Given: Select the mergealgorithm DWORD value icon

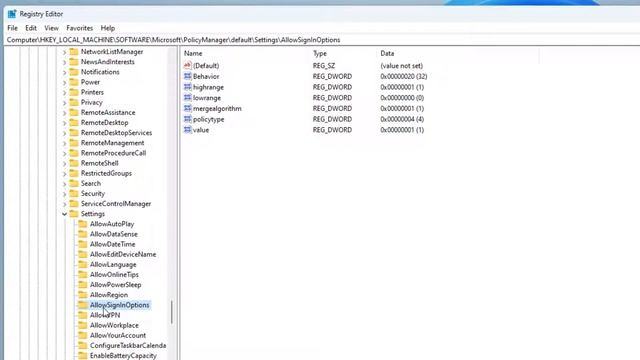Looking at the screenshot, I should pyautogui.click(x=187, y=108).
